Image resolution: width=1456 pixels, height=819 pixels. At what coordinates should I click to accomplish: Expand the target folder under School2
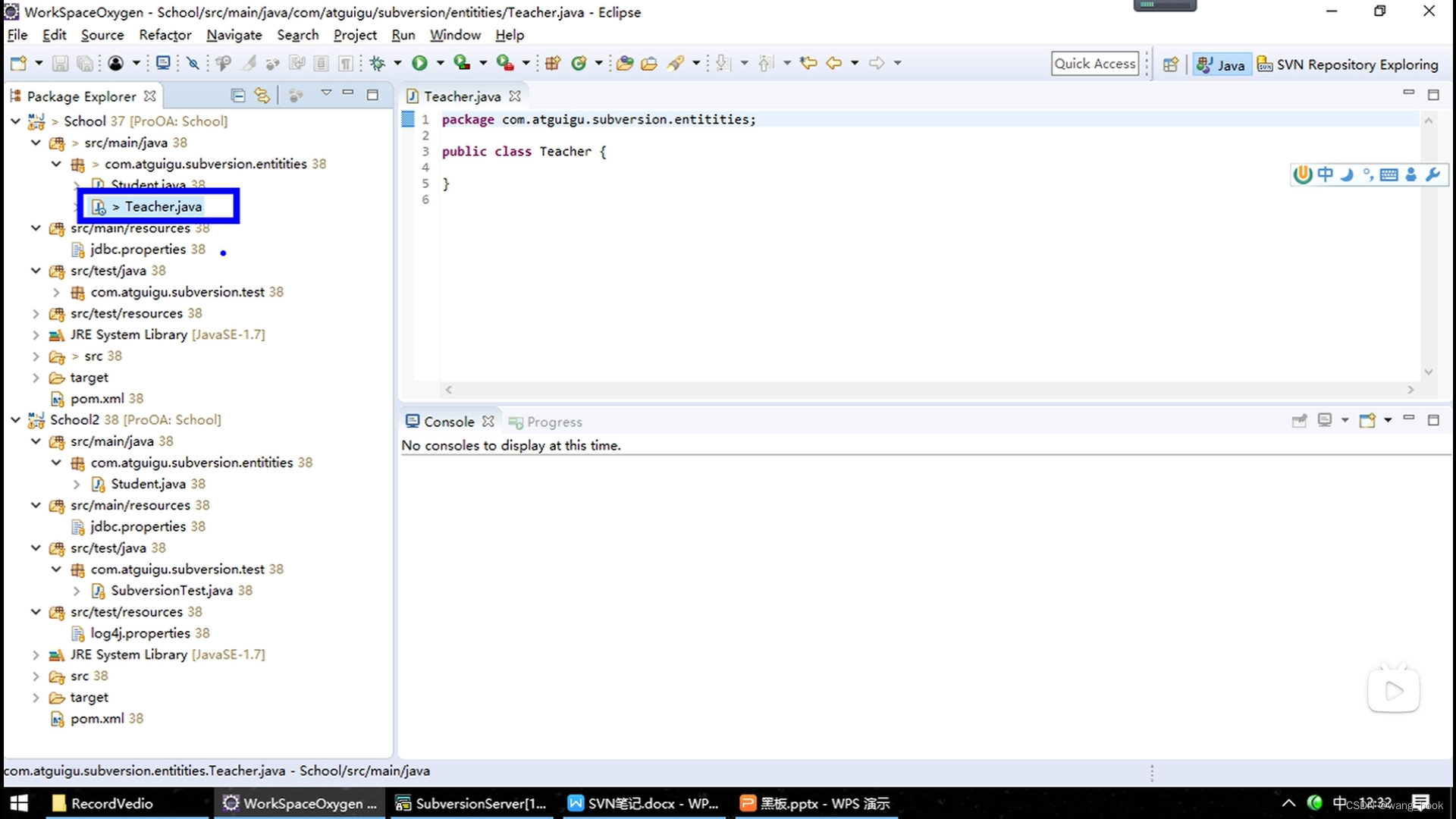[36, 698]
